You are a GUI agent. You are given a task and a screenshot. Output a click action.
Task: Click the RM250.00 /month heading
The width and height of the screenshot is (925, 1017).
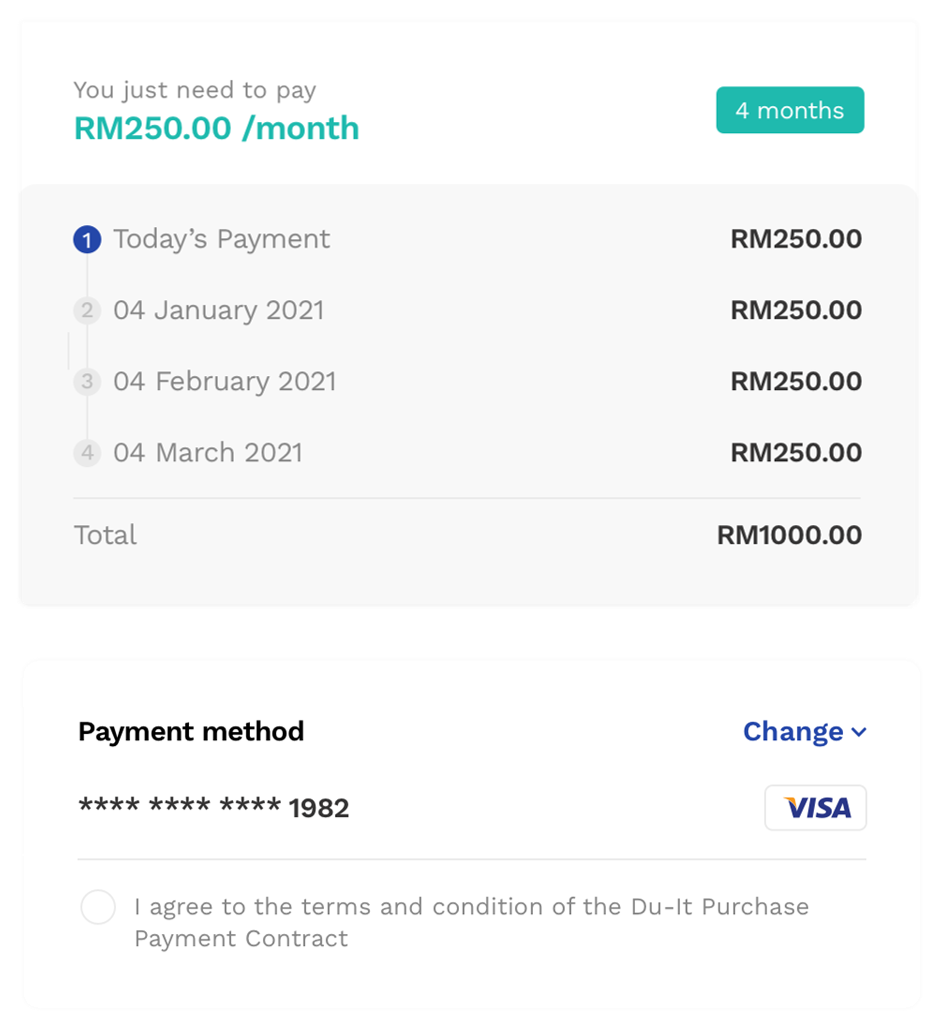point(216,128)
